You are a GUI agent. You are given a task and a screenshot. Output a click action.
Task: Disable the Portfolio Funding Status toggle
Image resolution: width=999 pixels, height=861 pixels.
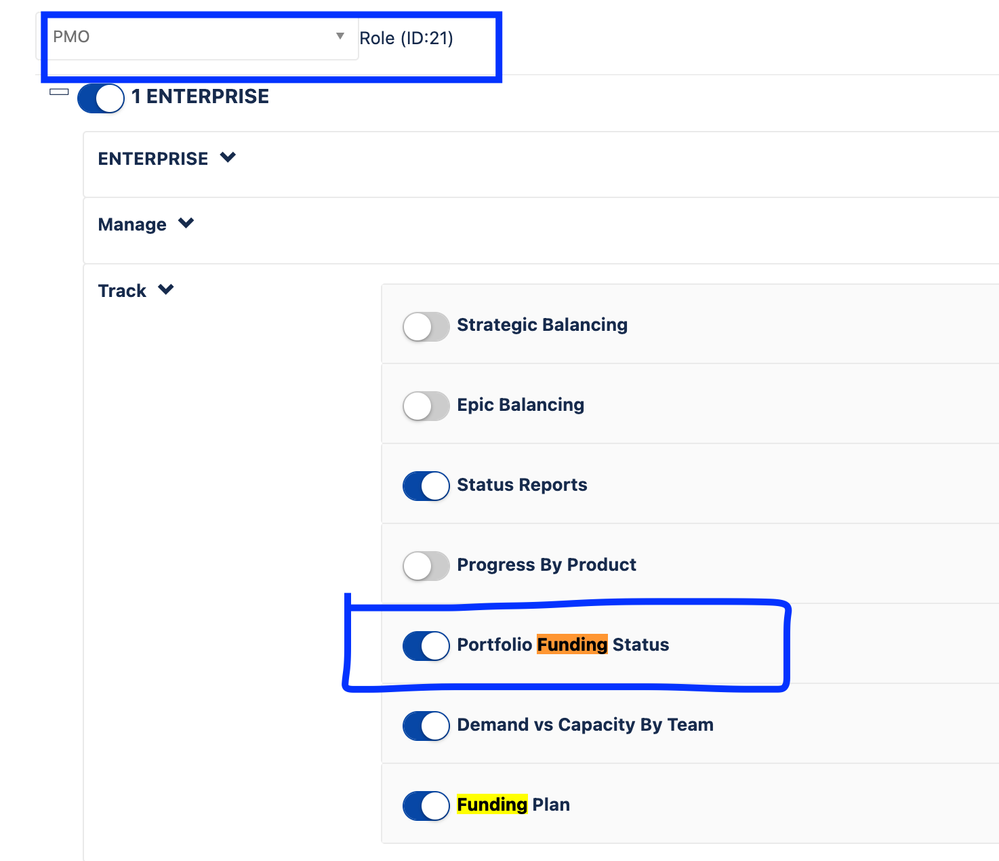[426, 646]
